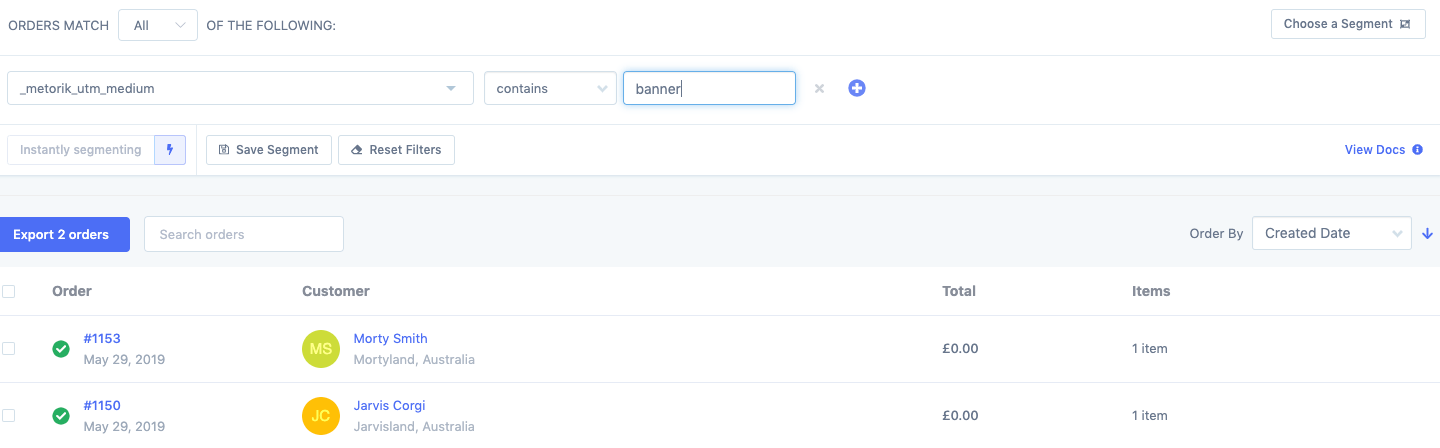Expand the _metorik_utm_medium field dropdown
Viewport: 1440px width, 448px height.
pos(240,88)
